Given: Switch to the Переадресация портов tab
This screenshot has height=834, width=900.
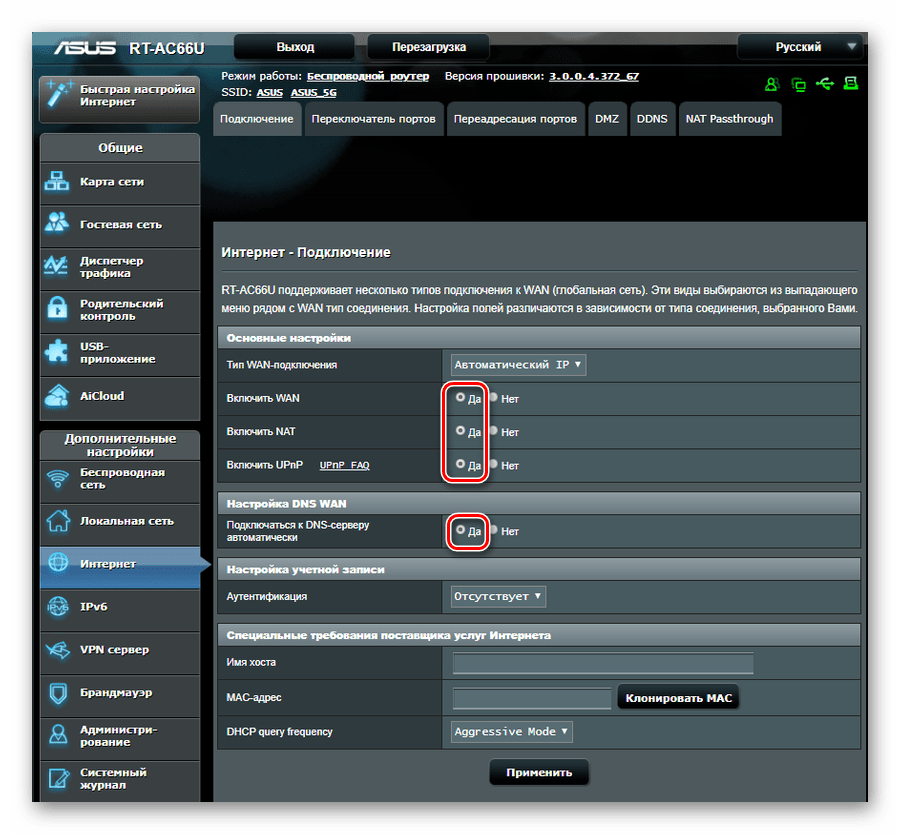Looking at the screenshot, I should tap(515, 119).
